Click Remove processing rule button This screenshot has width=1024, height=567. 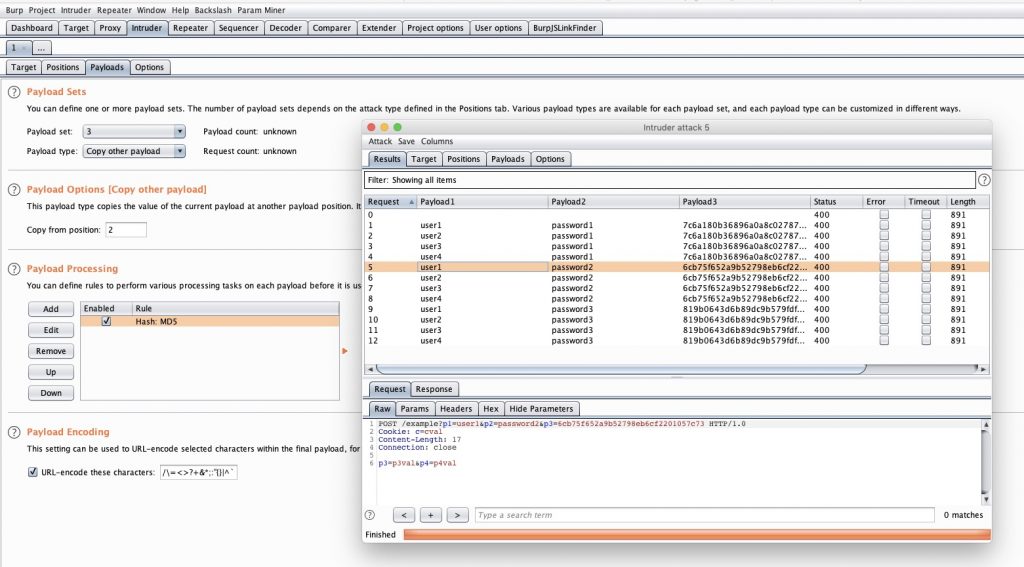51,351
